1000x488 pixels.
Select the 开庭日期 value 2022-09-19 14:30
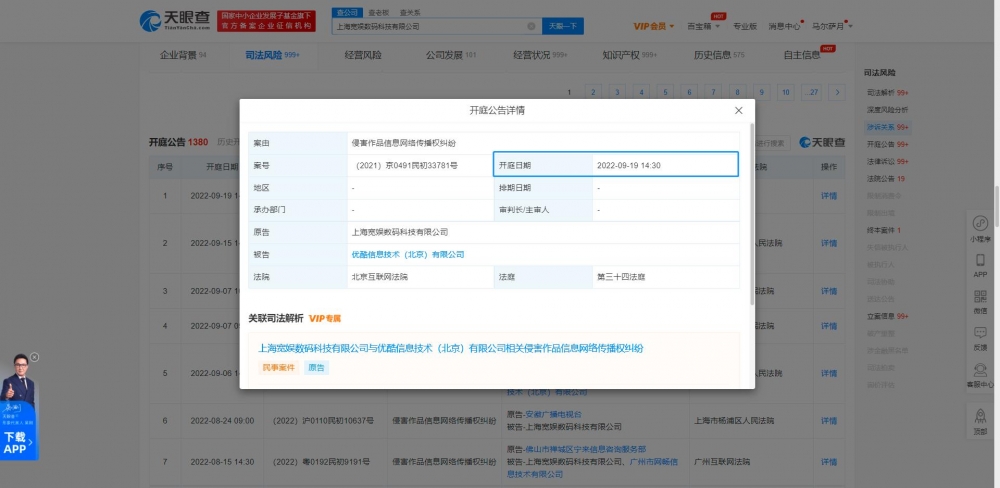628,165
